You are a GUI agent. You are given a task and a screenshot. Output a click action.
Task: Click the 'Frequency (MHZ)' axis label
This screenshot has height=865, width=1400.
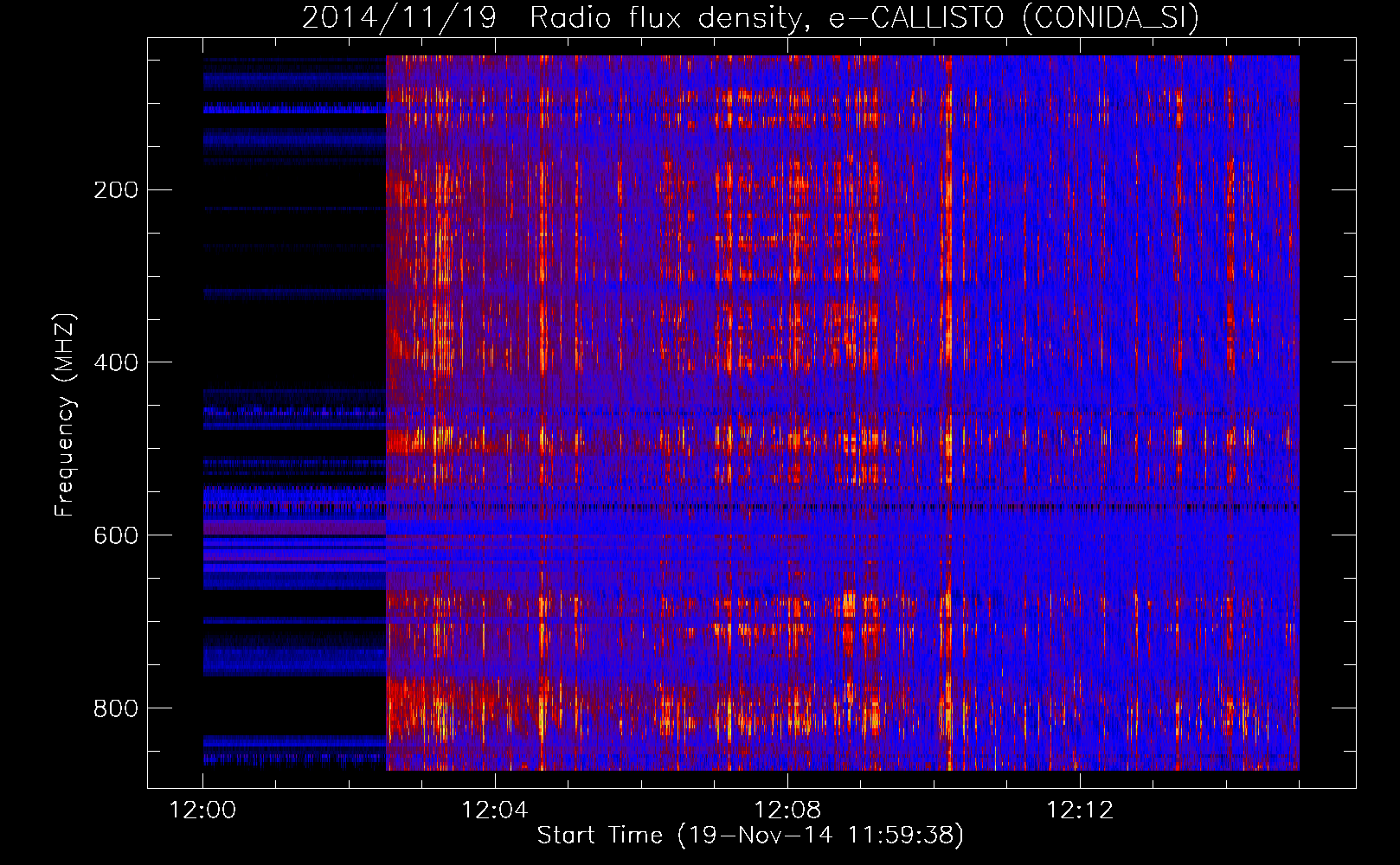(x=65, y=414)
